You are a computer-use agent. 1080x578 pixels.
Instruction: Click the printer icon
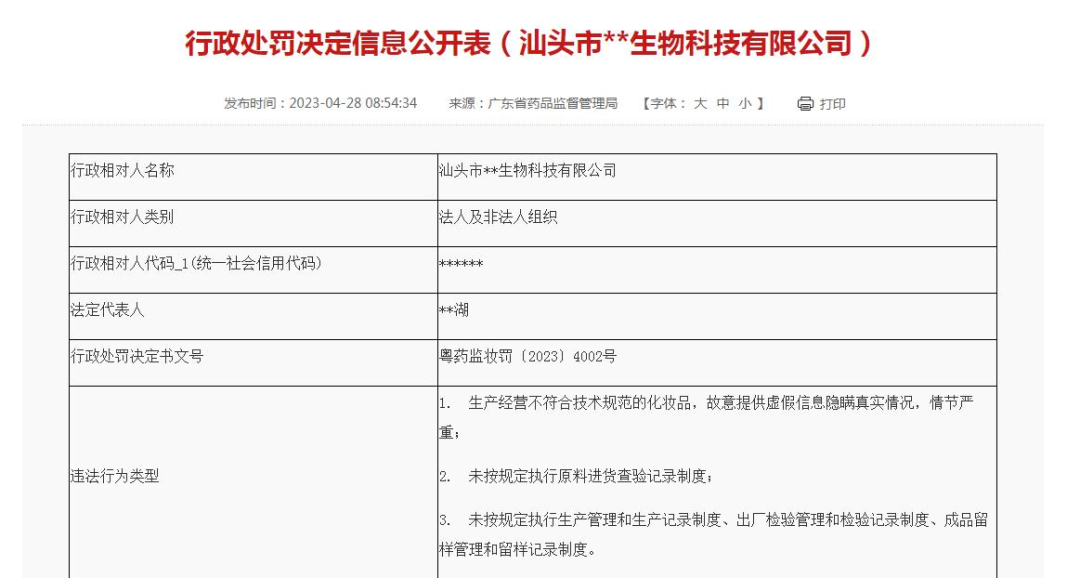pos(805,104)
